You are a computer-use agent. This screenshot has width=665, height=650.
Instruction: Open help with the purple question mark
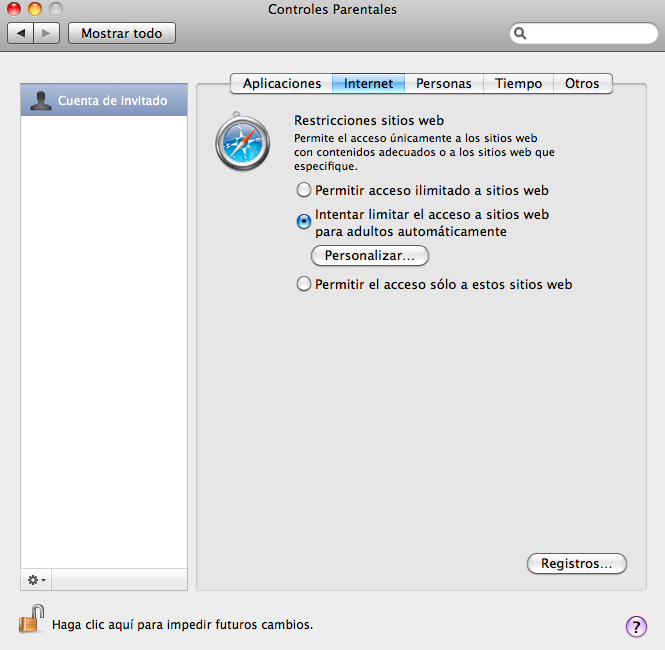coord(636,626)
